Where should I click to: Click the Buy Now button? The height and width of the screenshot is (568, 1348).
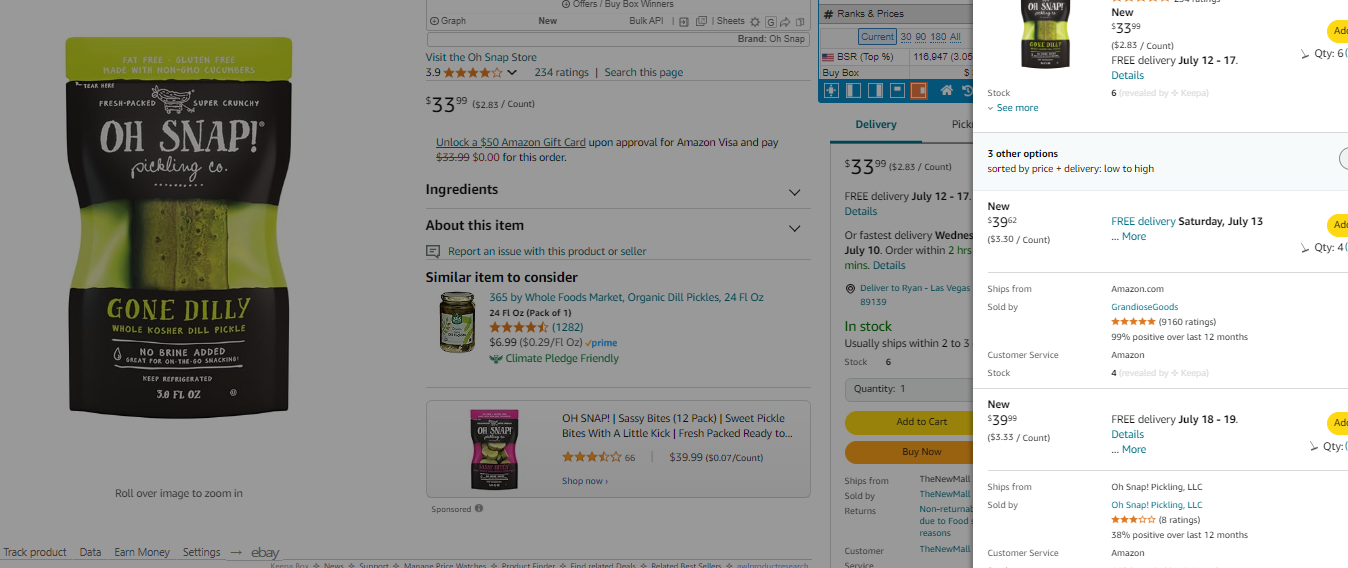(908, 452)
